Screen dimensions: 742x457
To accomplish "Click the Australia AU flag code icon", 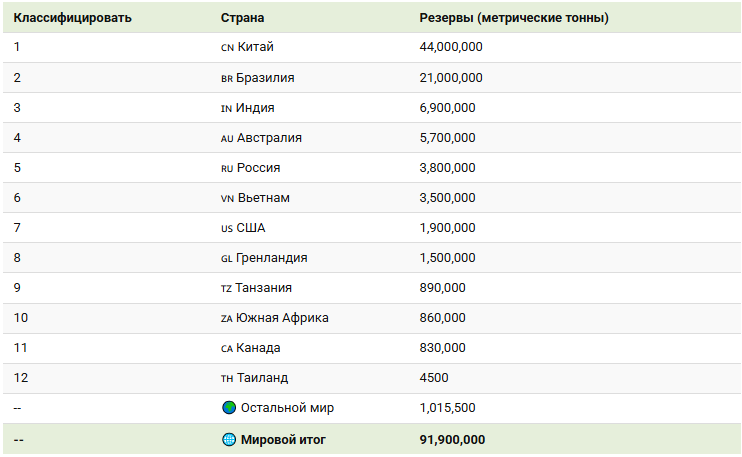I will click(226, 138).
